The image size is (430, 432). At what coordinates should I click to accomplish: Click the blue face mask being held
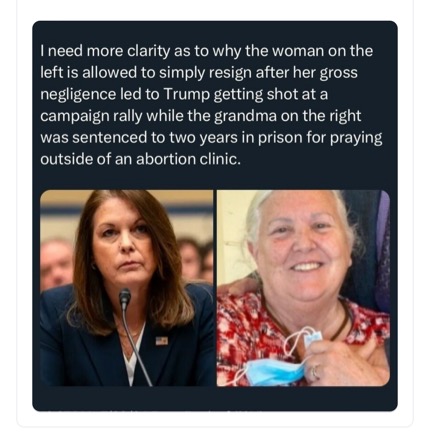coord(273,370)
